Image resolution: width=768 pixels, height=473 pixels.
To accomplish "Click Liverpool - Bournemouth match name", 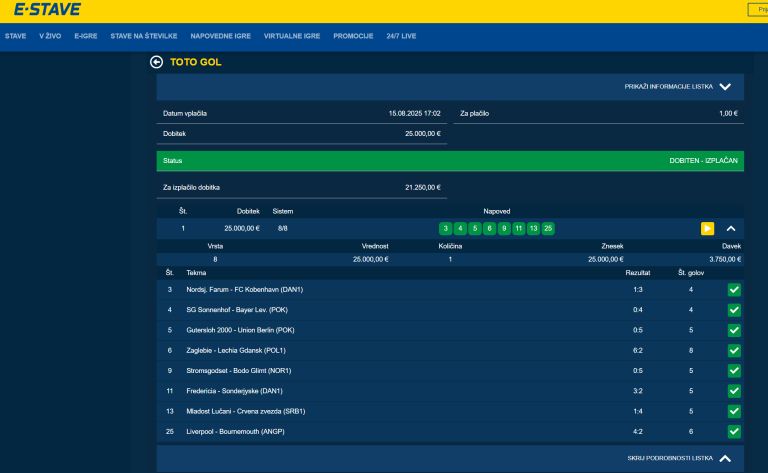I will tap(235, 432).
